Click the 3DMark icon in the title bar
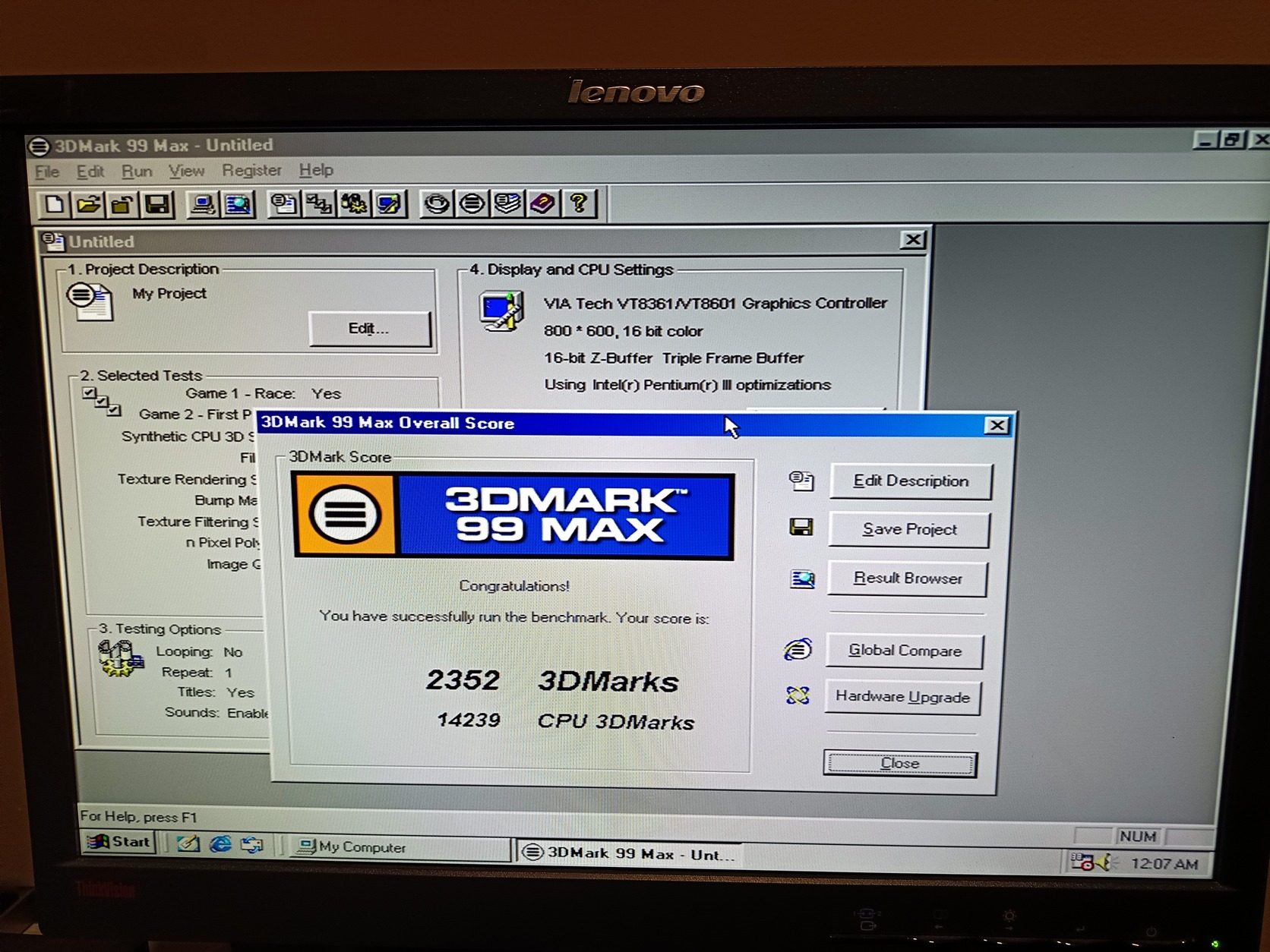 (39, 146)
